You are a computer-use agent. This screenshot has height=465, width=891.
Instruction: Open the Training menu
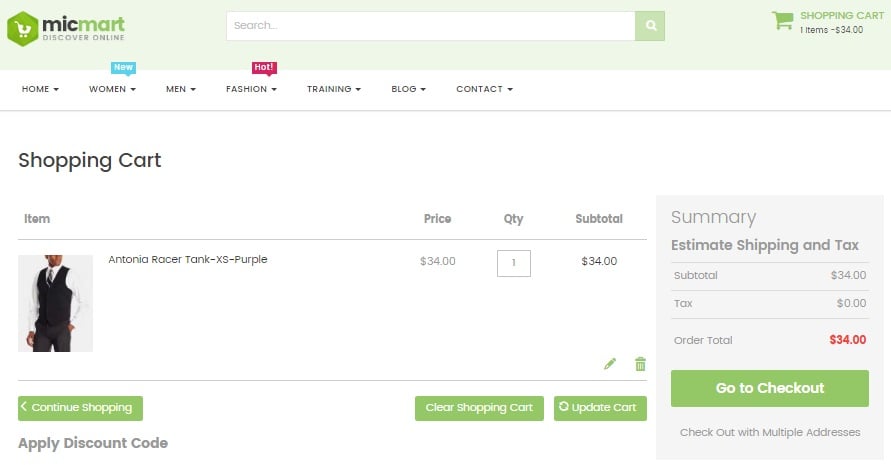click(x=334, y=89)
